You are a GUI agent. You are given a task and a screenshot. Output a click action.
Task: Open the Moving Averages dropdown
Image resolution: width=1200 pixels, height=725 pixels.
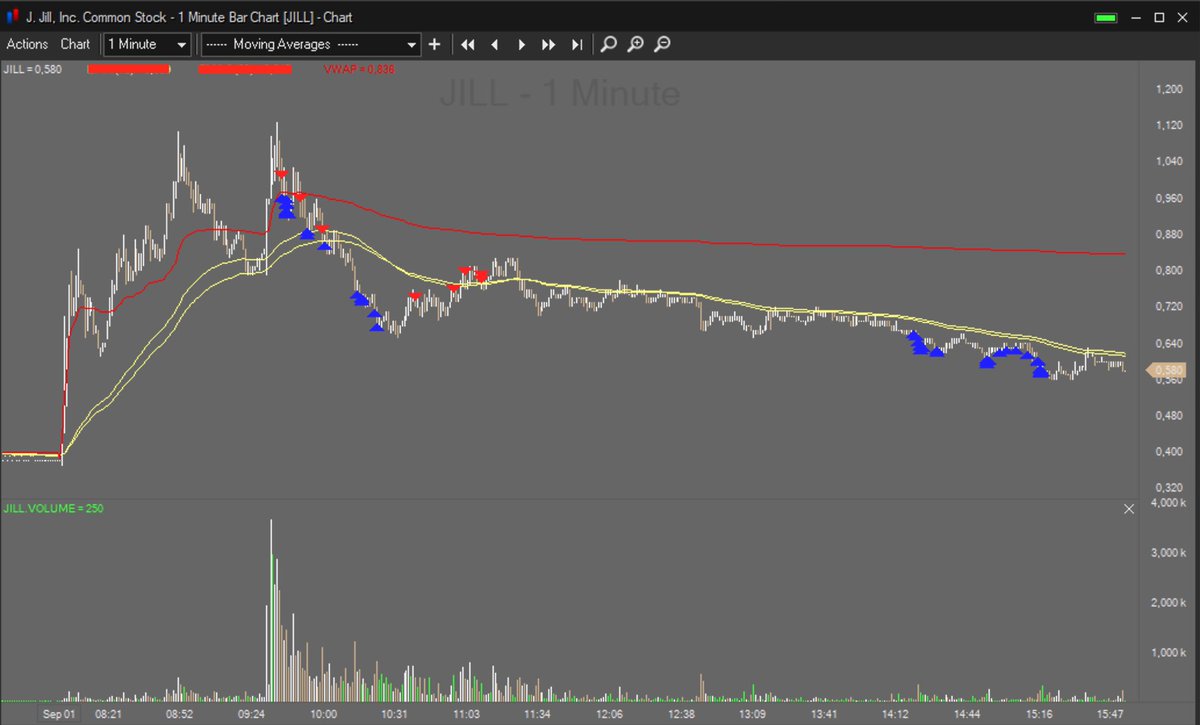click(311, 44)
